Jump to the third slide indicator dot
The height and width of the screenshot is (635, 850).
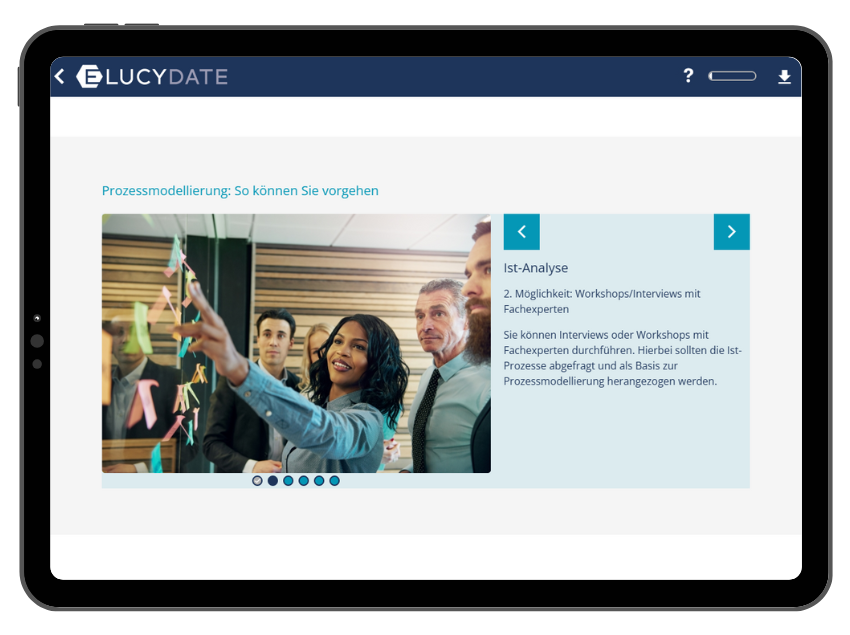click(x=288, y=481)
